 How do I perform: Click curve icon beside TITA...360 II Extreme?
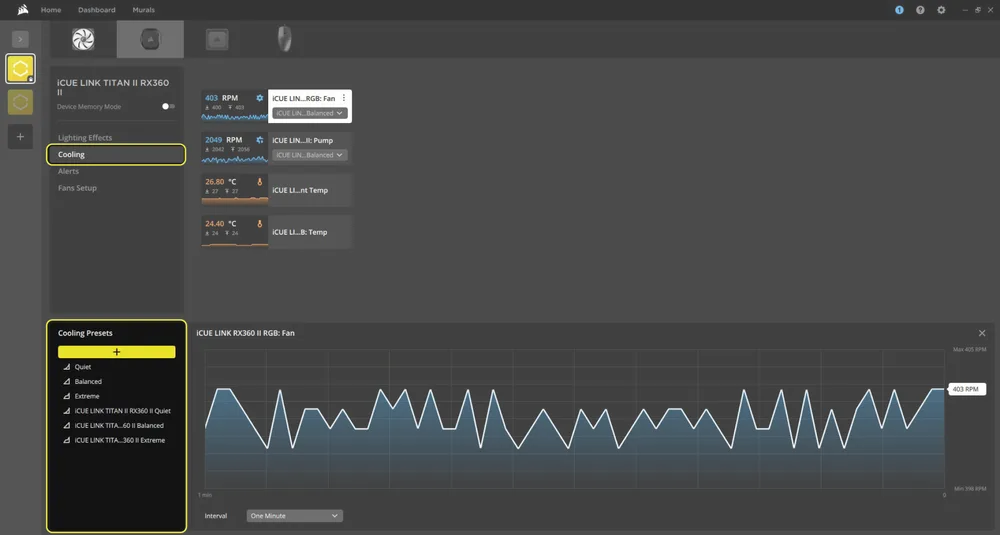coord(66,441)
